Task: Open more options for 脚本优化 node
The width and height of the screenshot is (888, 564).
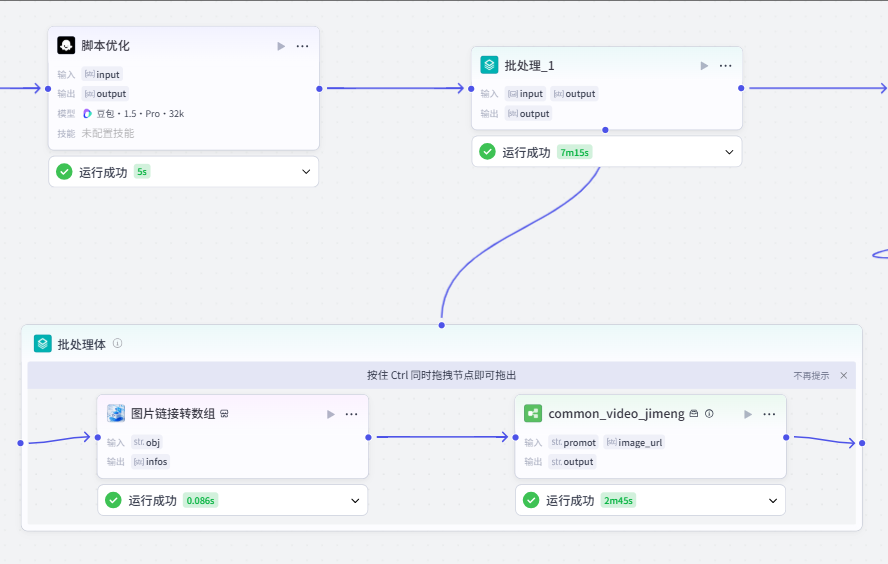Action: point(302,46)
